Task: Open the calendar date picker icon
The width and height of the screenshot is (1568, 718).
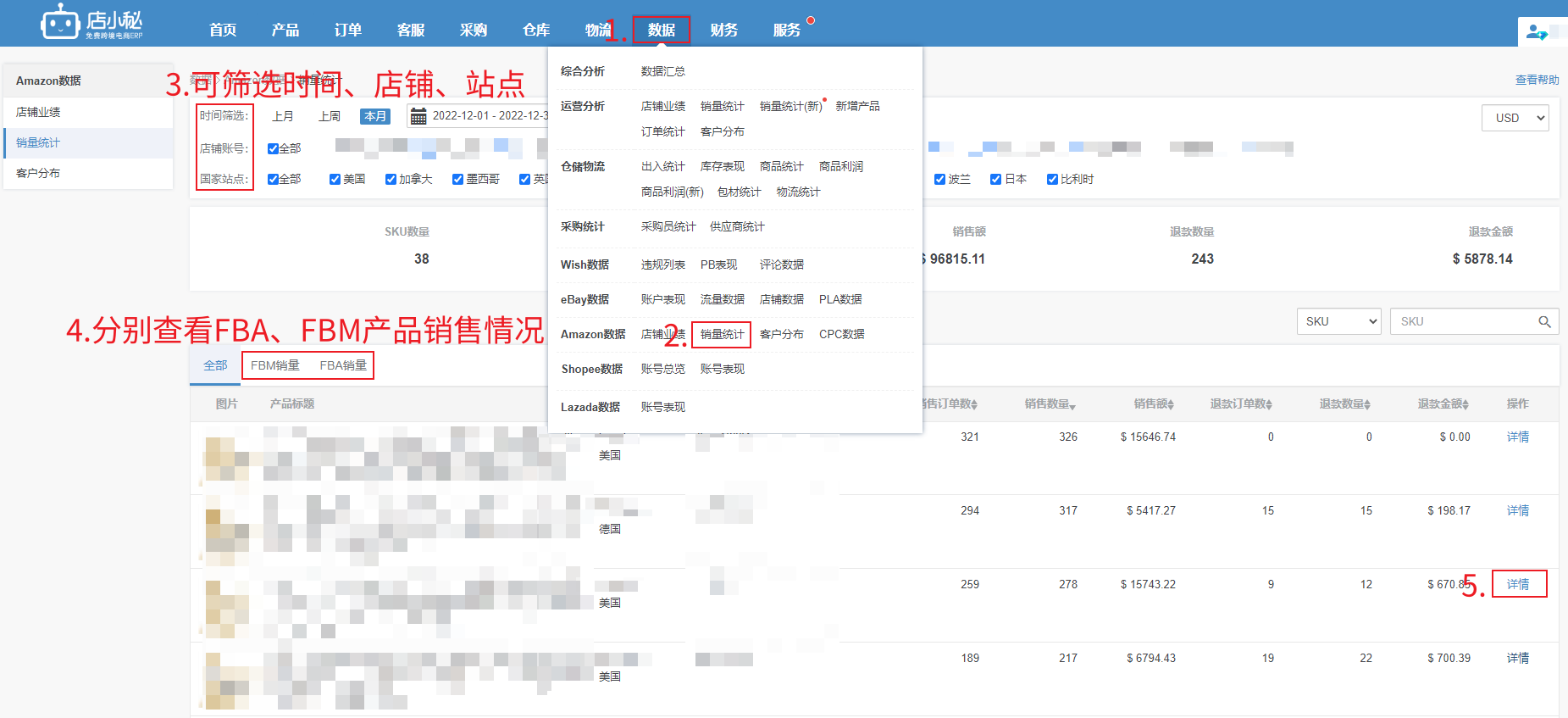Action: coord(418,116)
